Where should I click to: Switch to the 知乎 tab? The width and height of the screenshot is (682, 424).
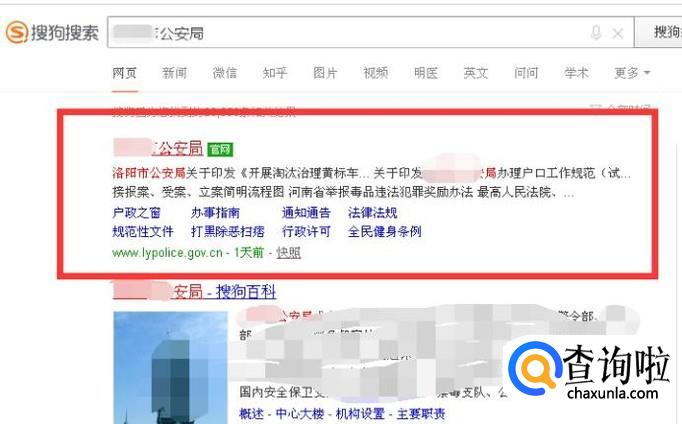pyautogui.click(x=275, y=73)
